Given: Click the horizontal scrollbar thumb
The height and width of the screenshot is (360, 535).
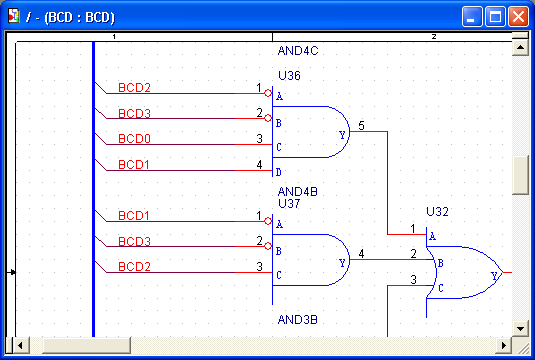Looking at the screenshot, I should [86, 345].
